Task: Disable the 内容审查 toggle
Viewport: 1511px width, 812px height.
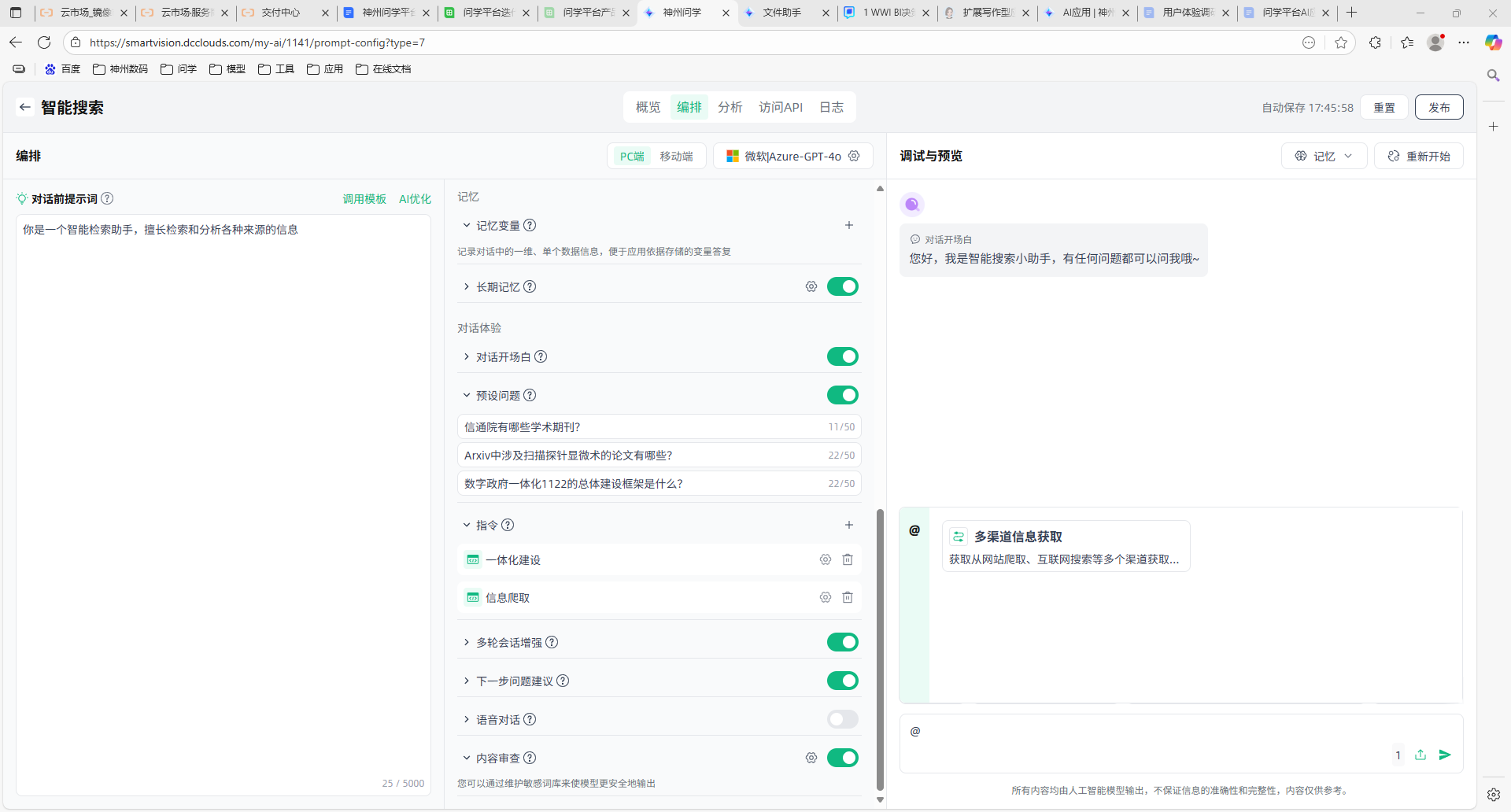Action: [843, 758]
